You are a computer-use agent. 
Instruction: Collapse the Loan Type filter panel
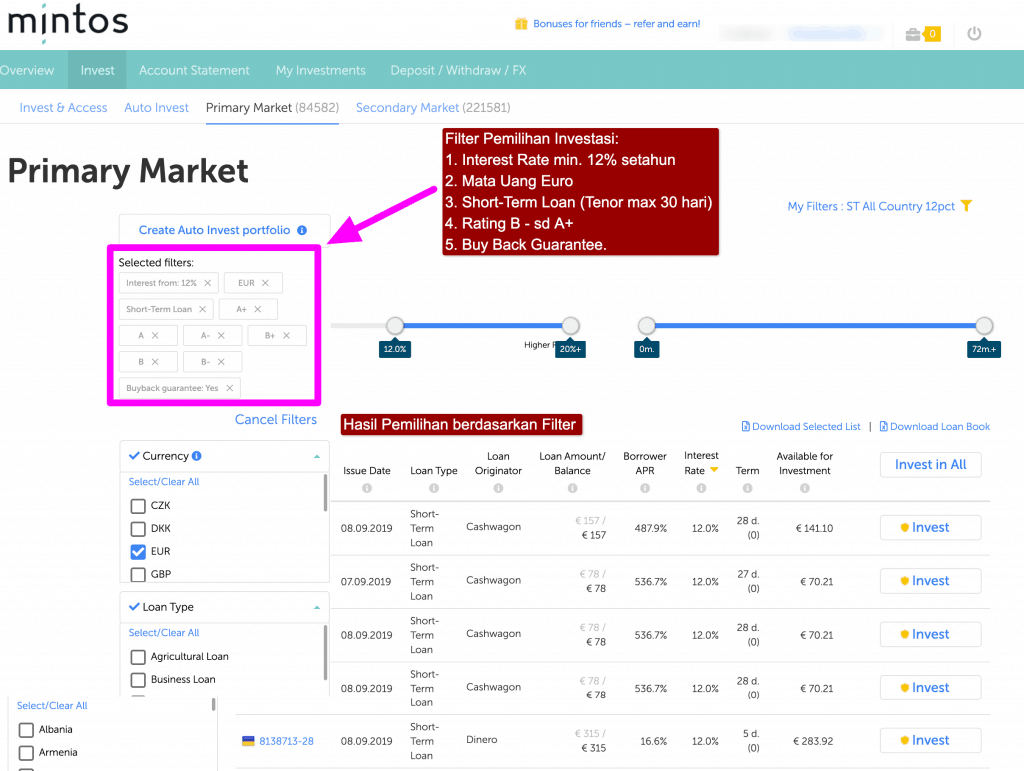317,606
